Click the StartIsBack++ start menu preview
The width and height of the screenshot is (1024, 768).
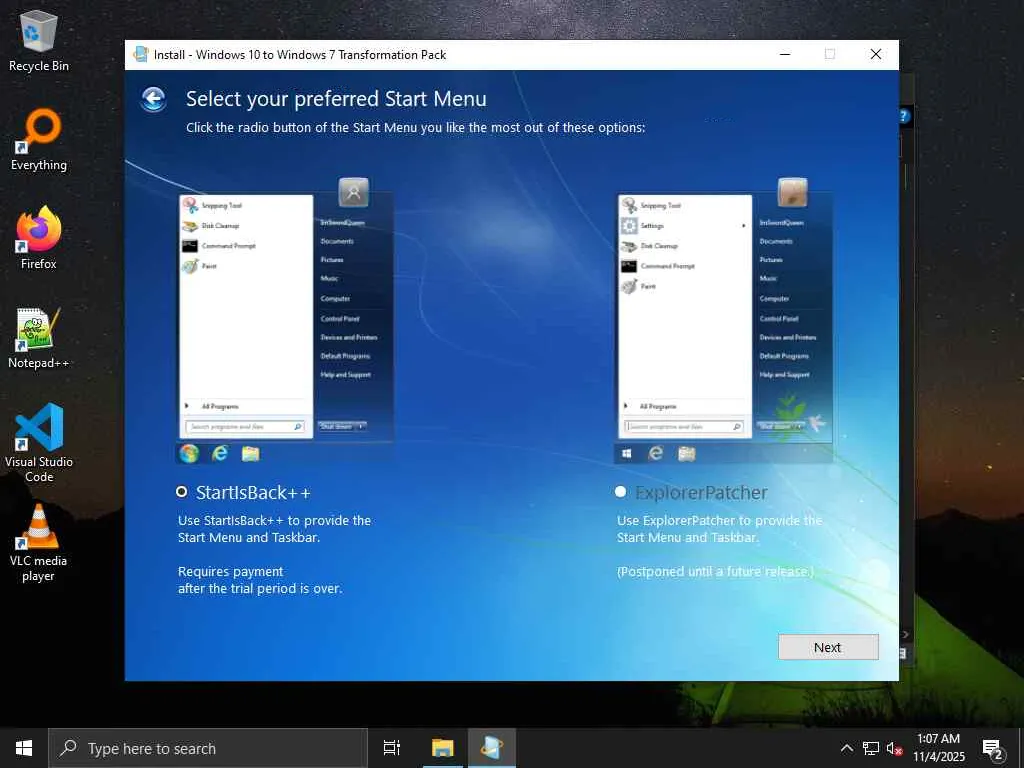(285, 320)
